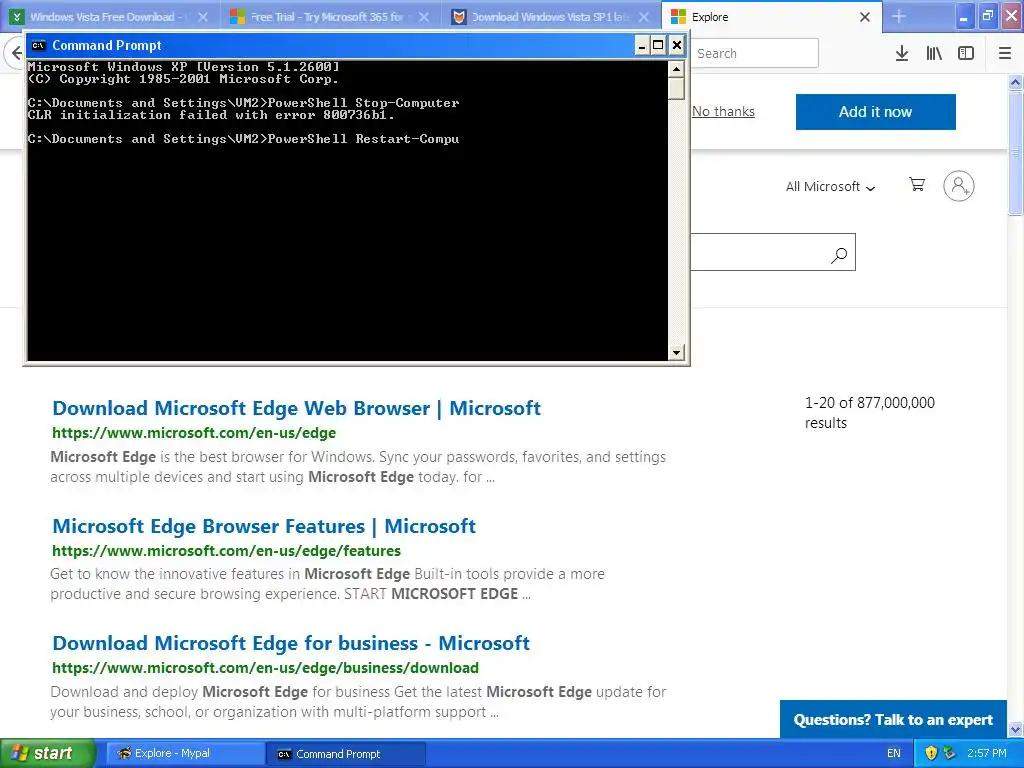Click the magnifier search icon on the page
1024x768 pixels.
[x=839, y=254]
